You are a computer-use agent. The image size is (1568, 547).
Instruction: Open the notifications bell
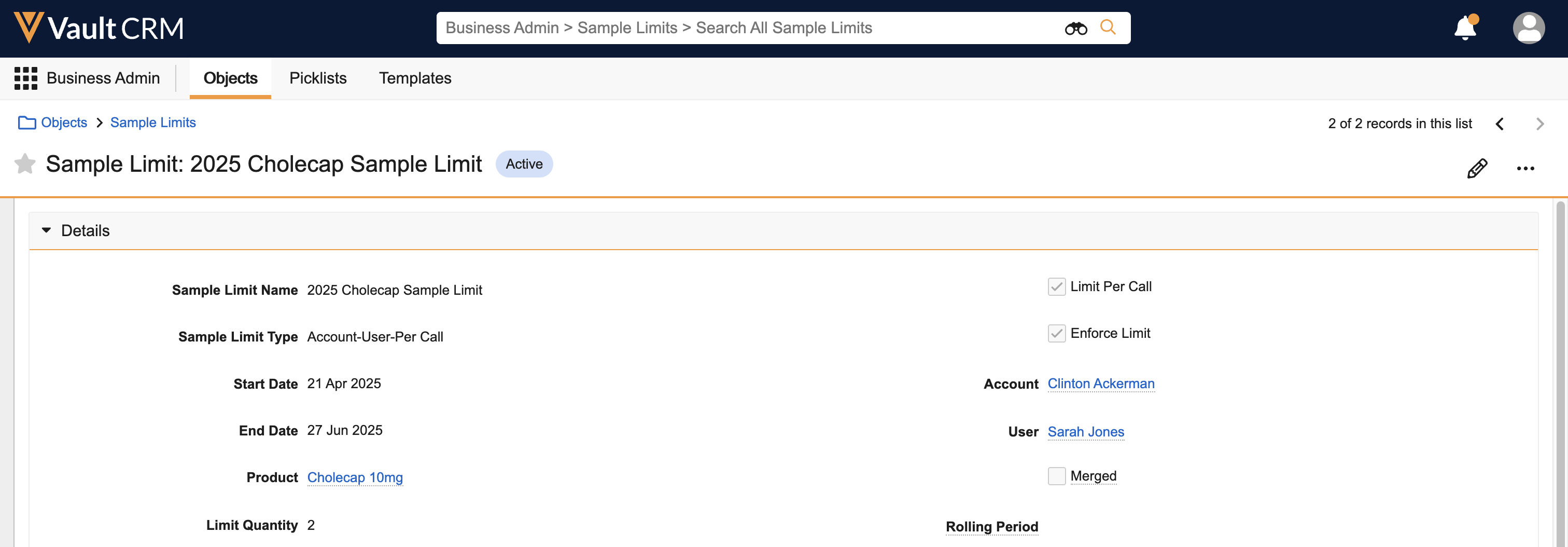point(1465,28)
